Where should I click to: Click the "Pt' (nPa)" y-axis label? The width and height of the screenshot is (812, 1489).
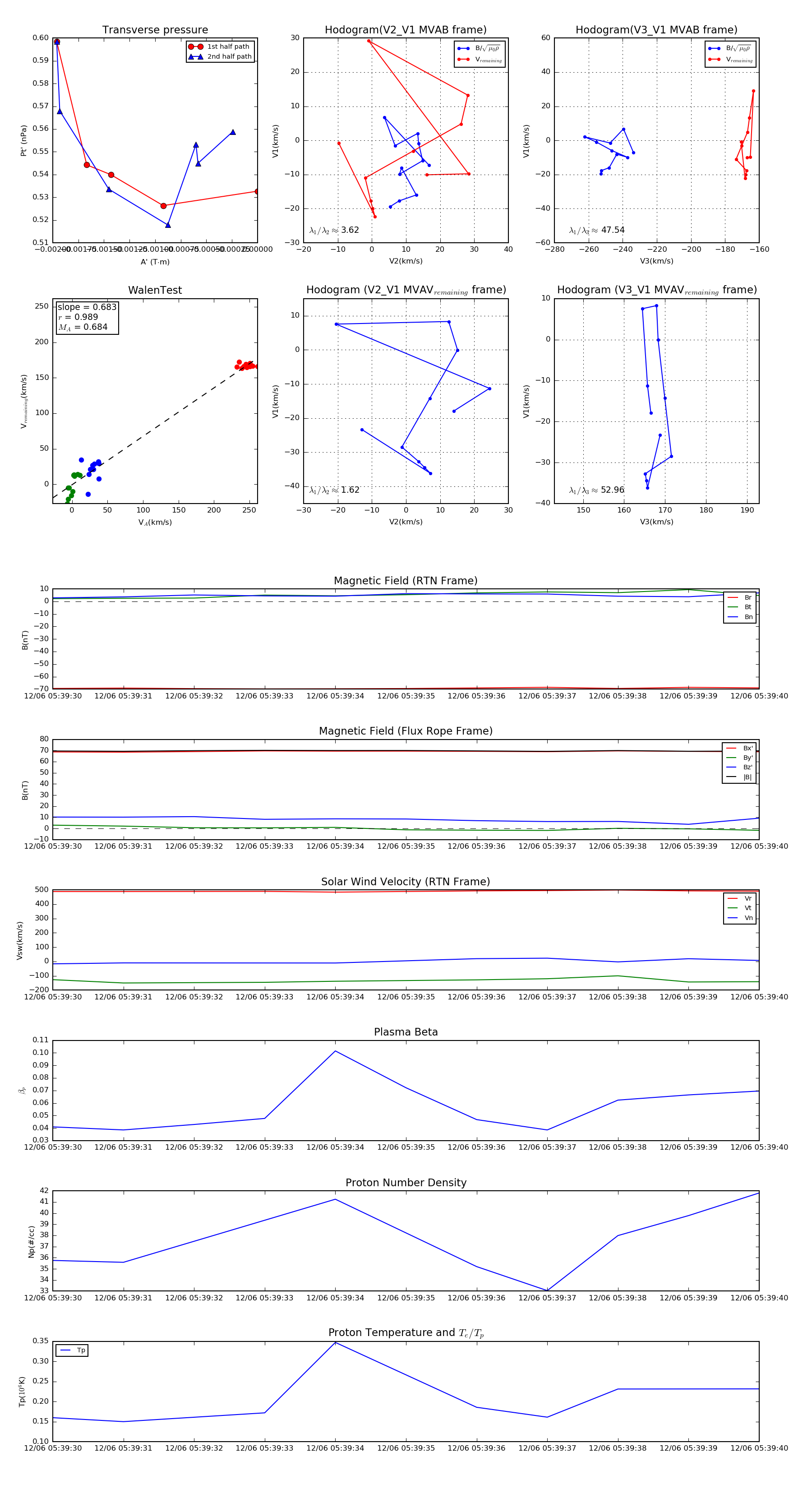tap(24, 140)
